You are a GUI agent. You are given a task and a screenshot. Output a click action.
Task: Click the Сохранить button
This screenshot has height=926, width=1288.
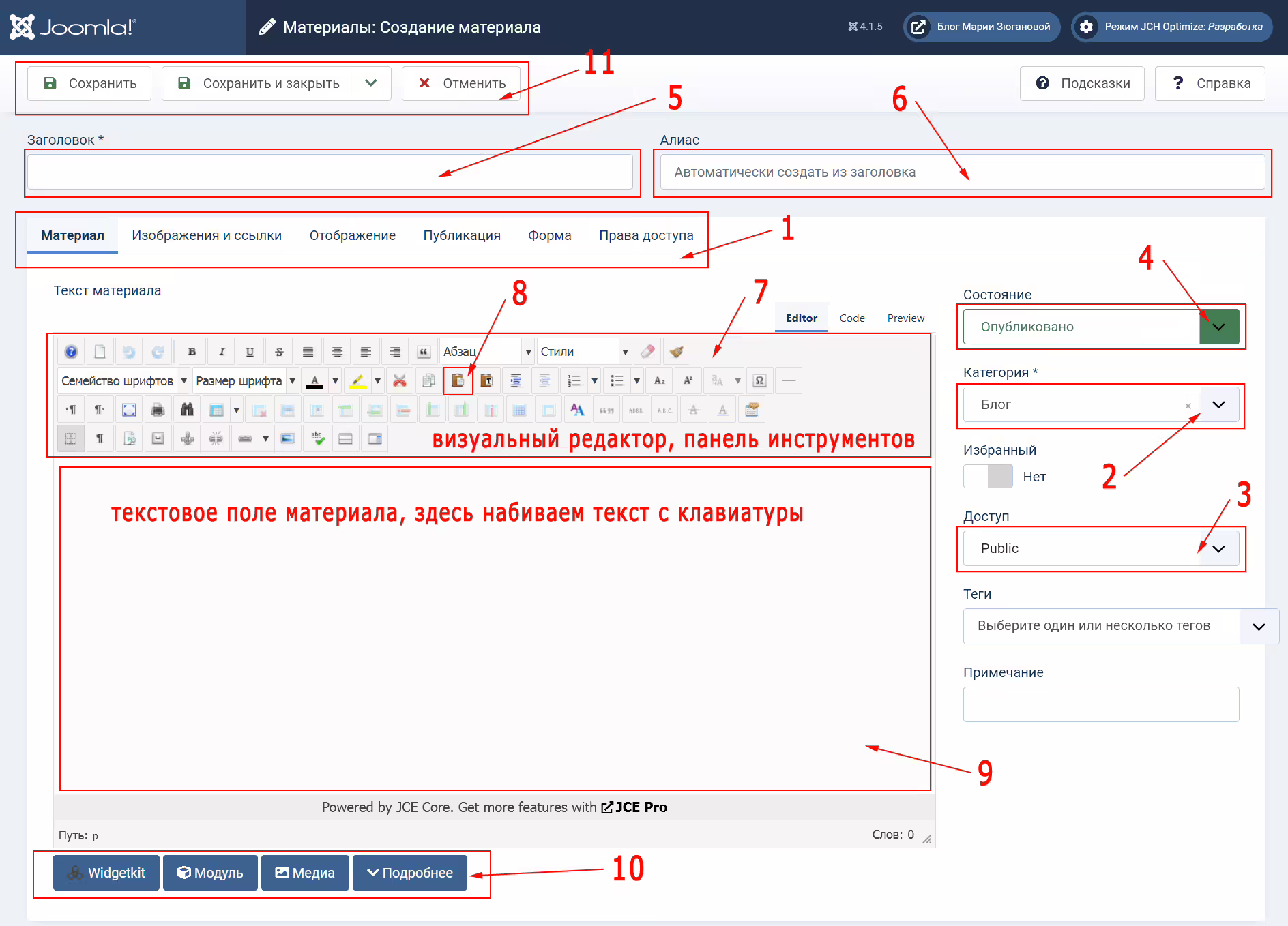point(89,83)
